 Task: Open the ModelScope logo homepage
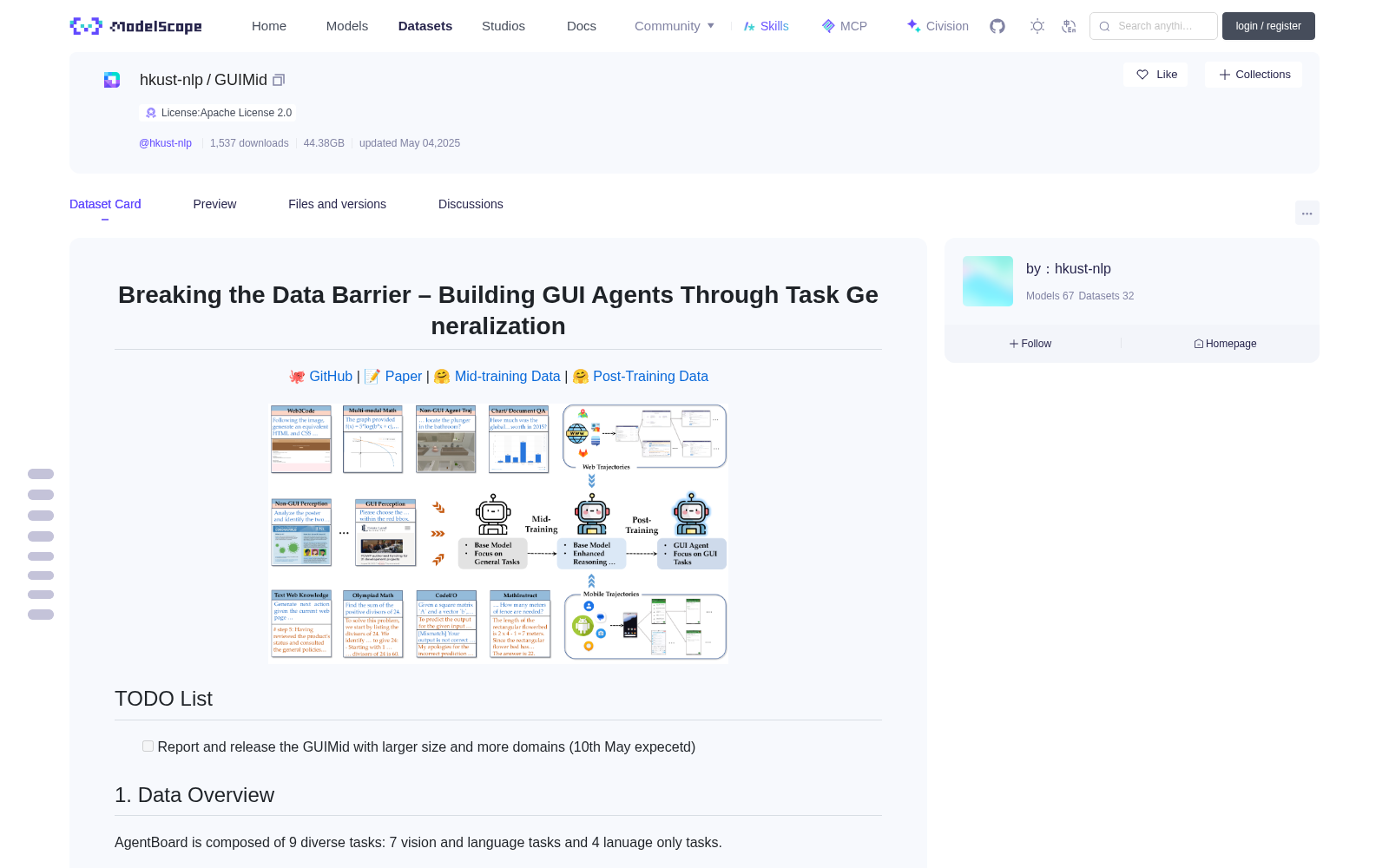pyautogui.click(x=136, y=26)
